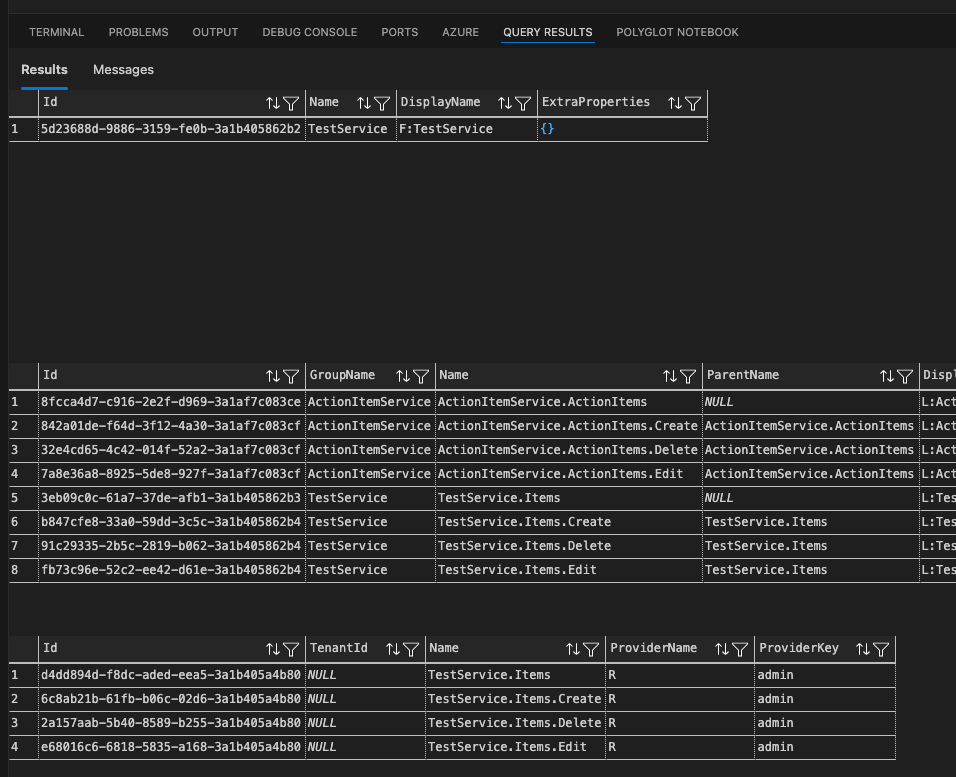Click the F:TestService DisplayName cell
The width and height of the screenshot is (956, 777).
[x=446, y=129]
